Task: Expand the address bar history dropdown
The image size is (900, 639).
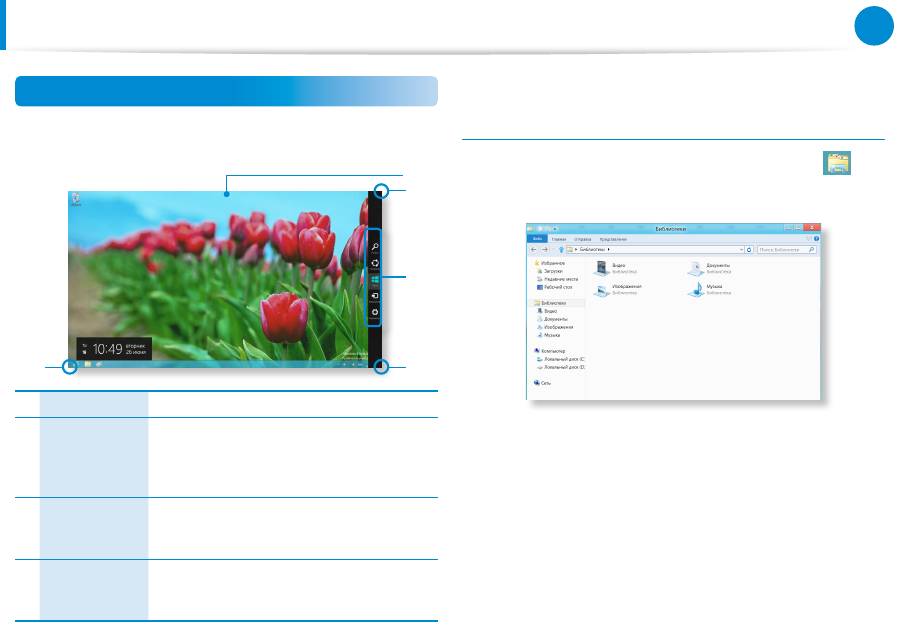Action: click(x=740, y=249)
